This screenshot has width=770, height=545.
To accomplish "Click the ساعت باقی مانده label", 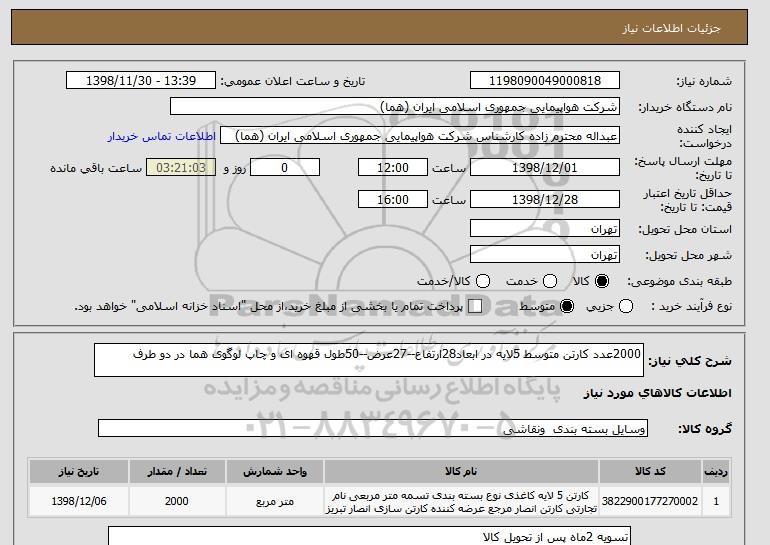I will pyautogui.click(x=96, y=168).
